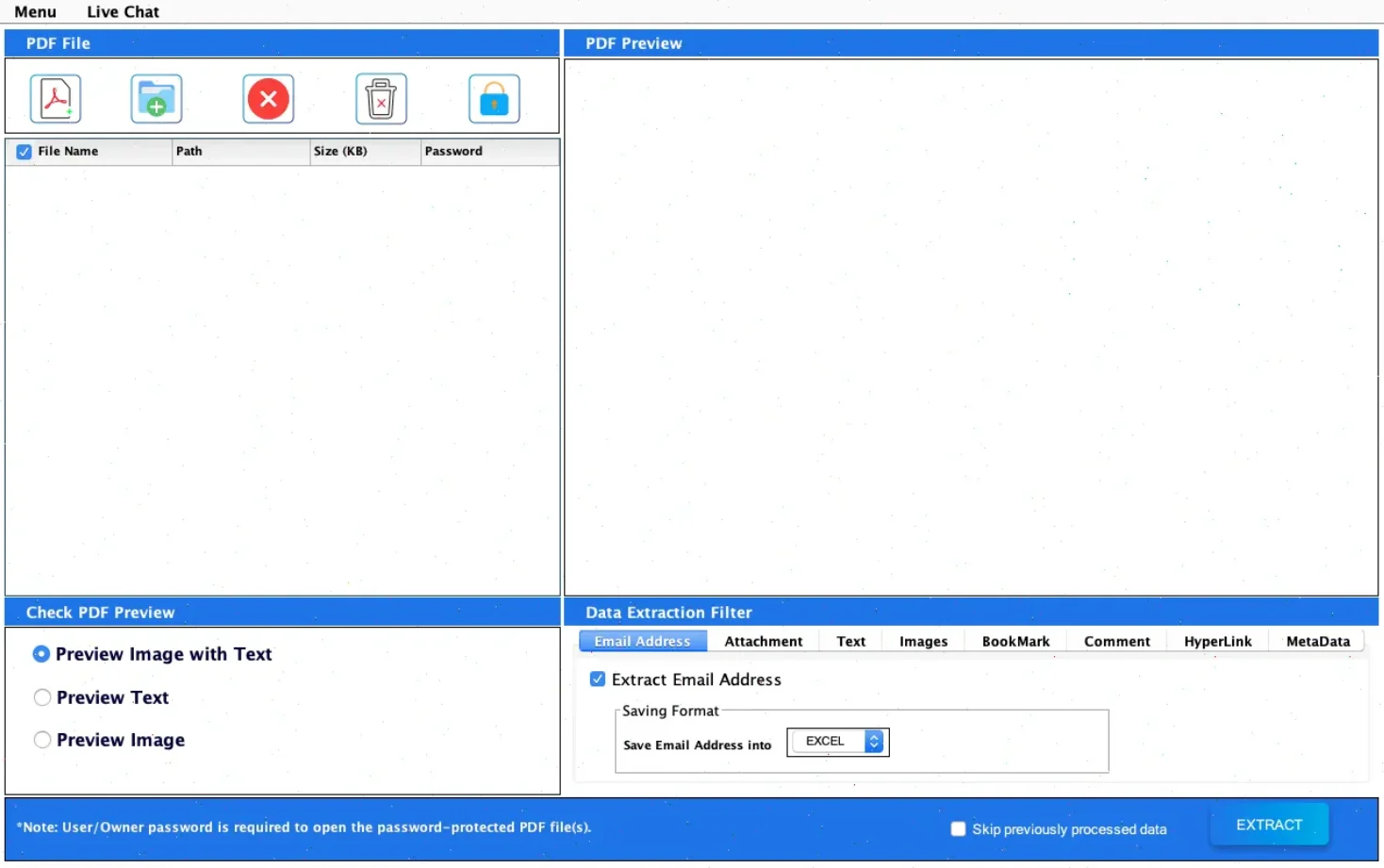The height and width of the screenshot is (868, 1384).
Task: Open the Live Chat menu
Action: tap(123, 11)
